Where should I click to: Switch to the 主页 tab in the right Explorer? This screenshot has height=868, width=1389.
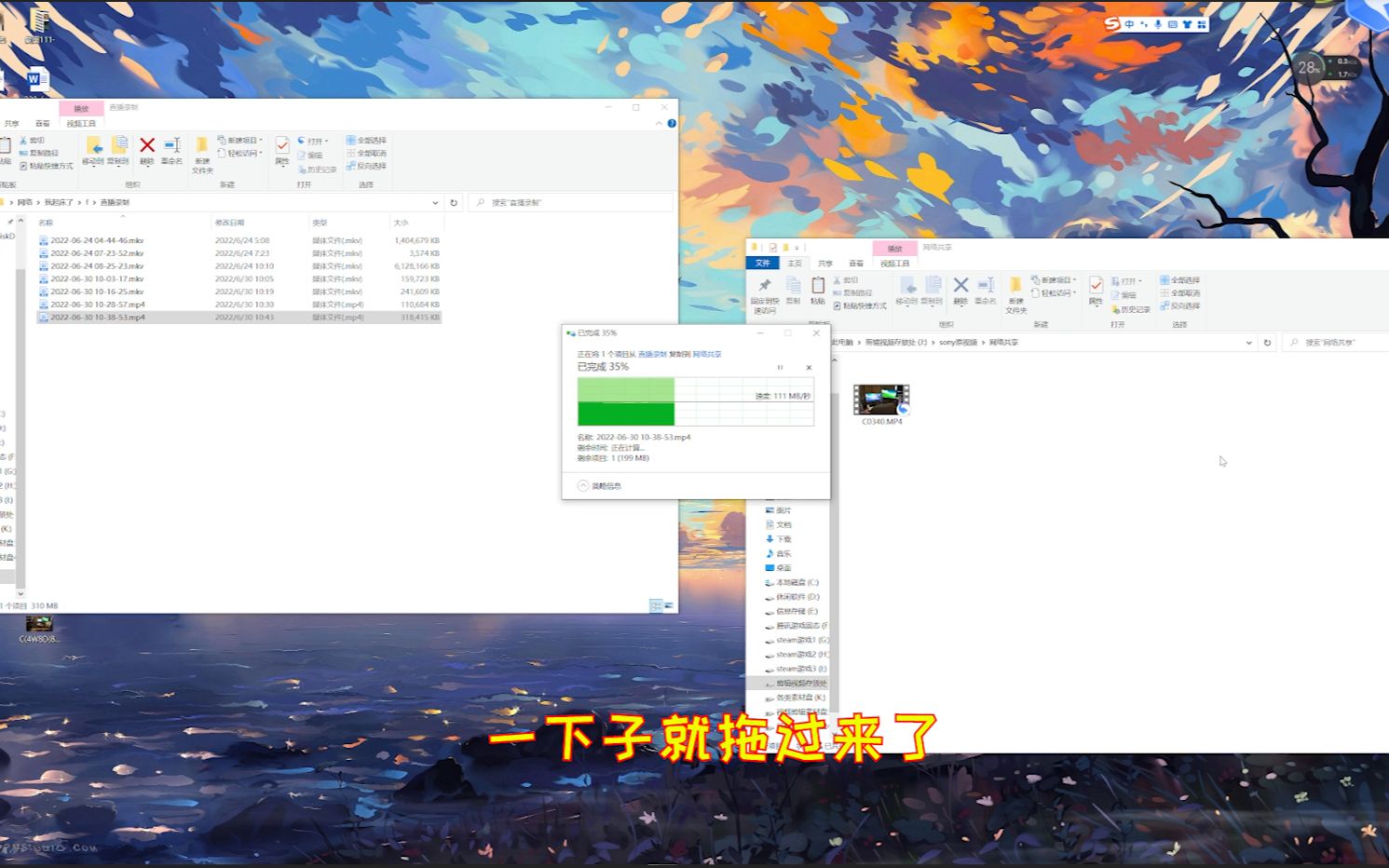795,264
